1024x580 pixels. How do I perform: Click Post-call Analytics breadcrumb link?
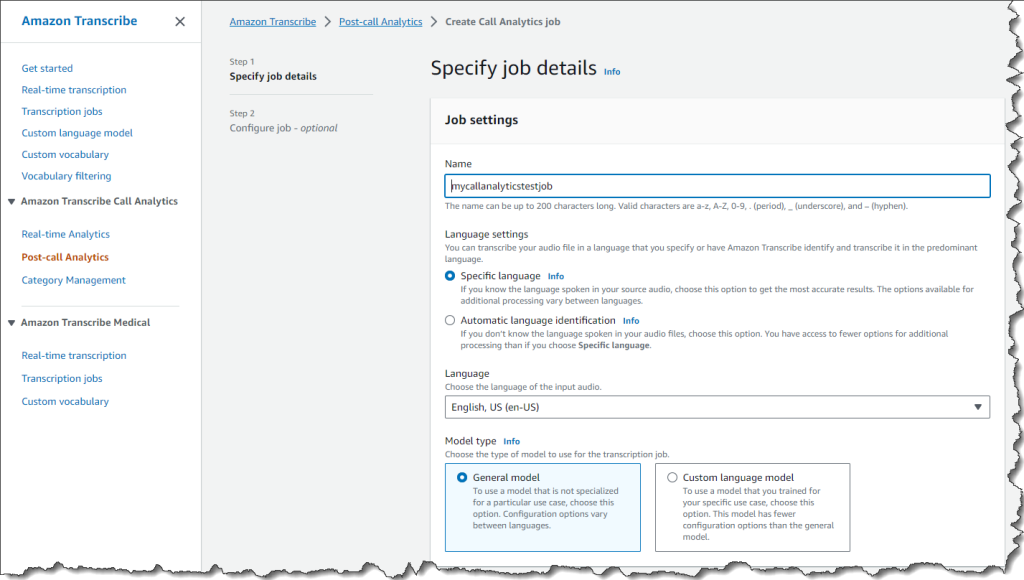click(381, 22)
